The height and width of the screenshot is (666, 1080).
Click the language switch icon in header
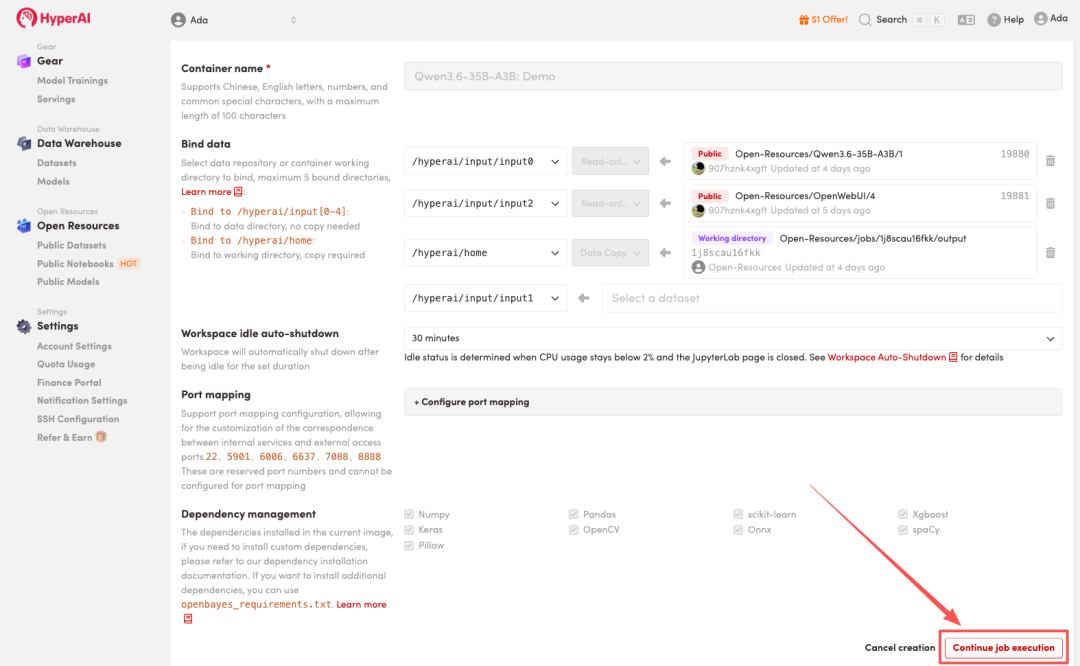pos(965,20)
